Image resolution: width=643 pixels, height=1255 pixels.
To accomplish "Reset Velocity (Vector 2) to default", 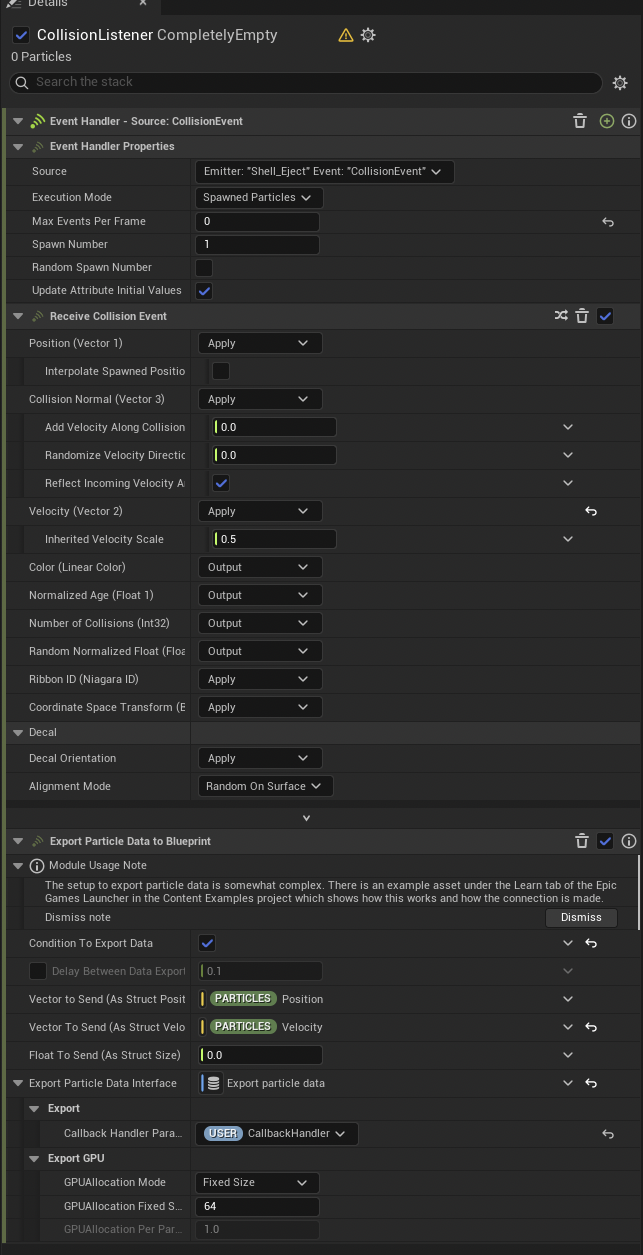I will pos(591,511).
